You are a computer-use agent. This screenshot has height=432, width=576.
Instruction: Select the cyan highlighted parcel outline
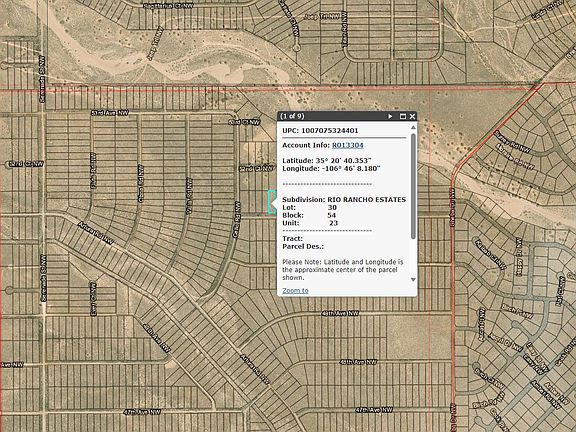271,202
